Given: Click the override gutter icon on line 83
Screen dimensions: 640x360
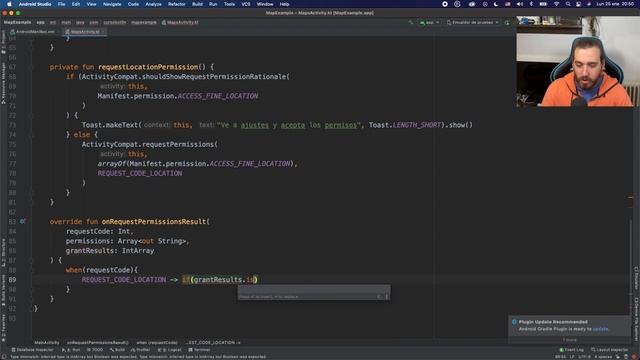Looking at the screenshot, I should tap(22, 221).
